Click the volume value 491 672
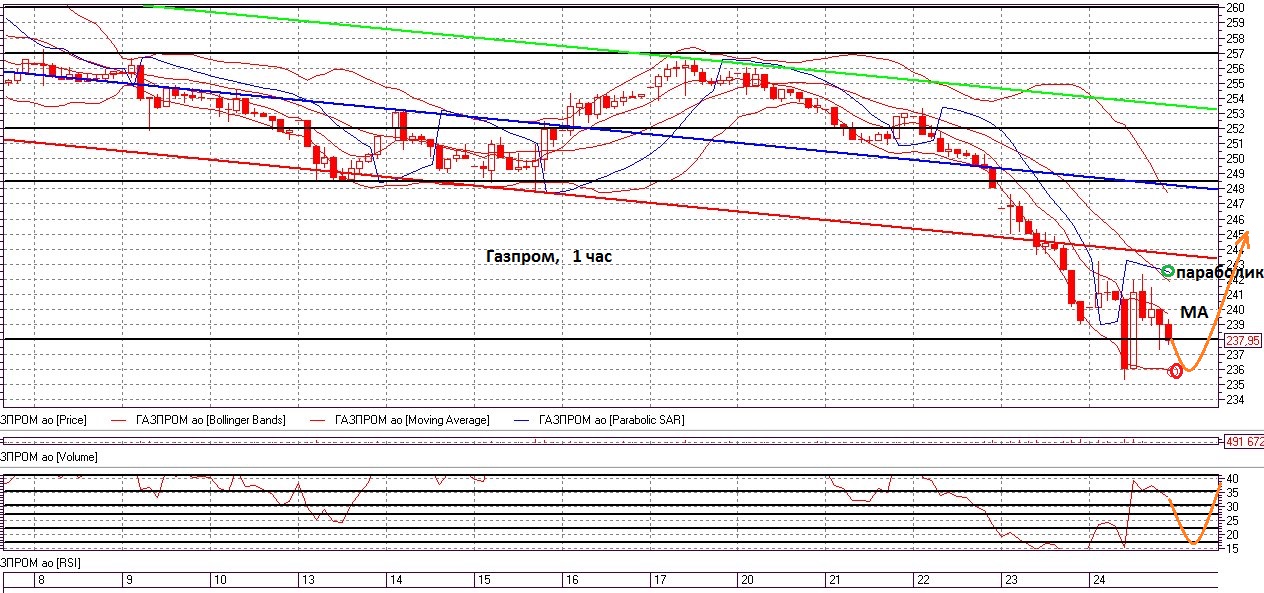The image size is (1264, 593). [x=1245, y=441]
